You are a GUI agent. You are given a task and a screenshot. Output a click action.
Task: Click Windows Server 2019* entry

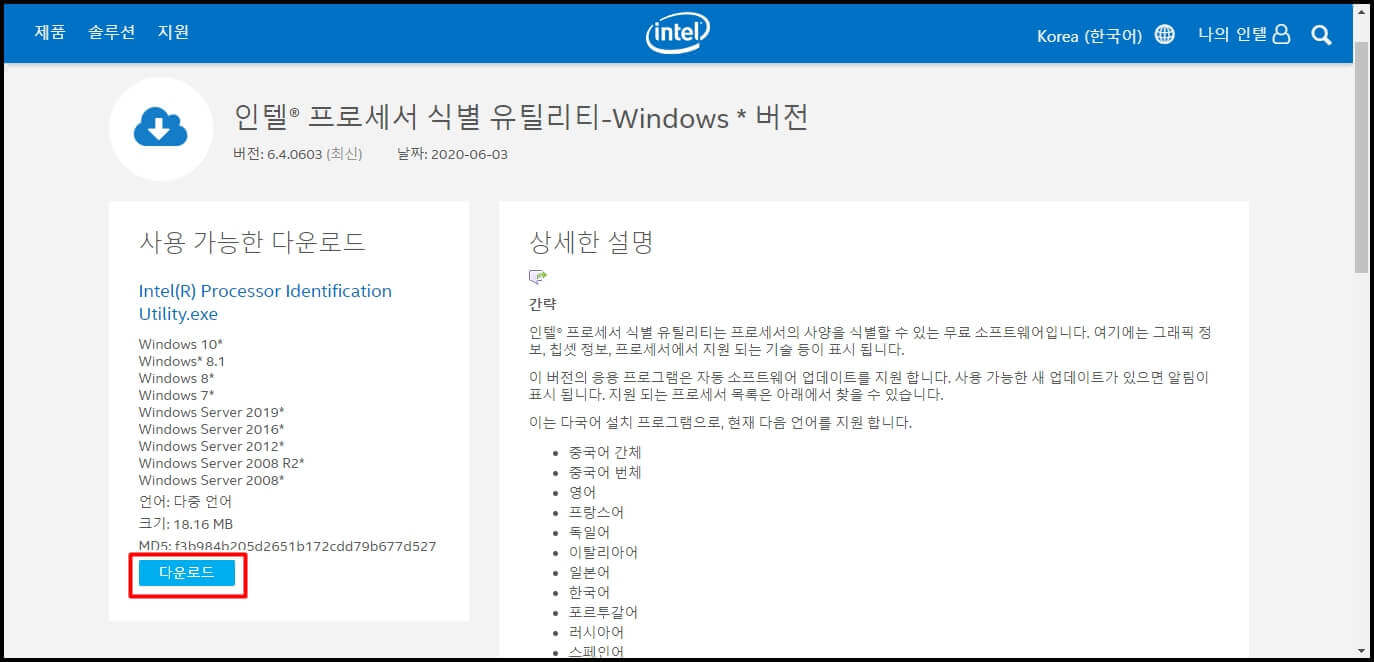point(212,412)
